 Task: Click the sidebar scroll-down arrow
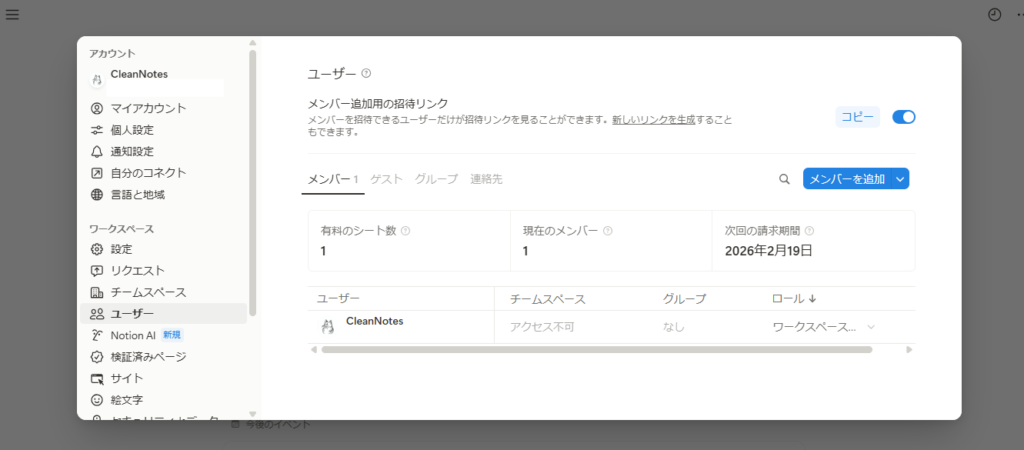pos(253,414)
